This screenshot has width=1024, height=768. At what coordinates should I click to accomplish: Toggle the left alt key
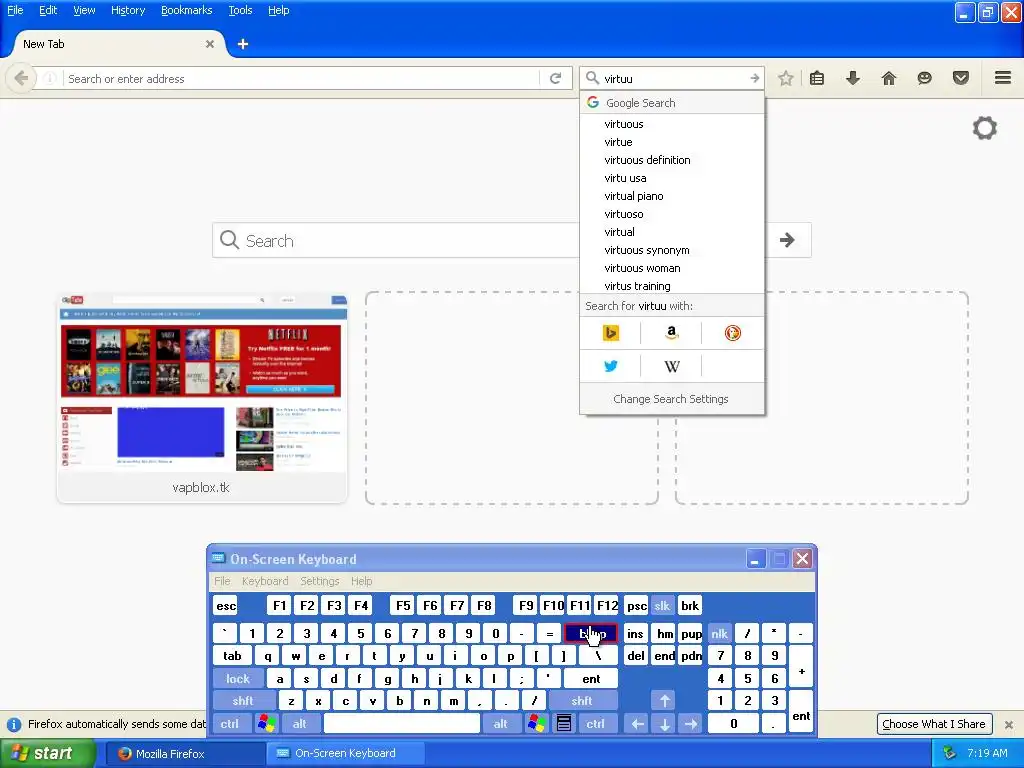tap(300, 724)
